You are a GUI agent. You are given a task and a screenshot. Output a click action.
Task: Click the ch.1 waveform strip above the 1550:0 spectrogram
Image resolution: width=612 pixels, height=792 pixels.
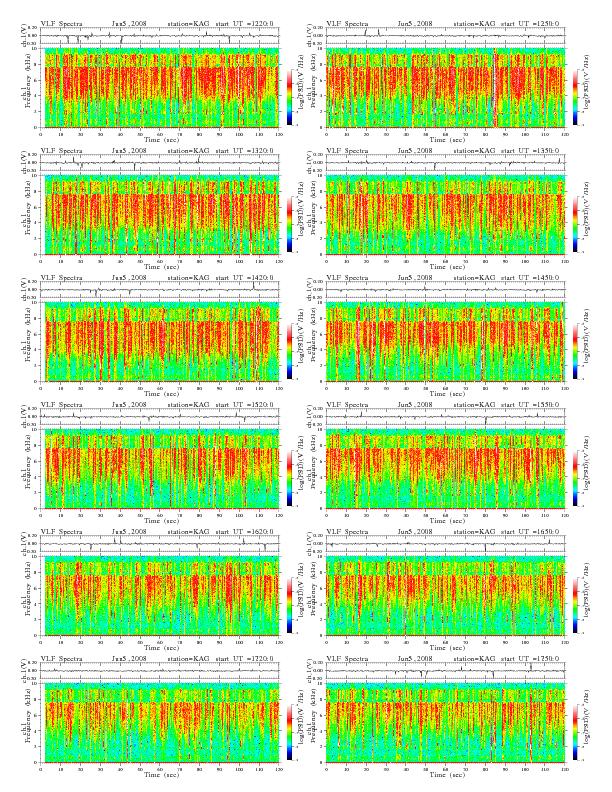(x=445, y=417)
